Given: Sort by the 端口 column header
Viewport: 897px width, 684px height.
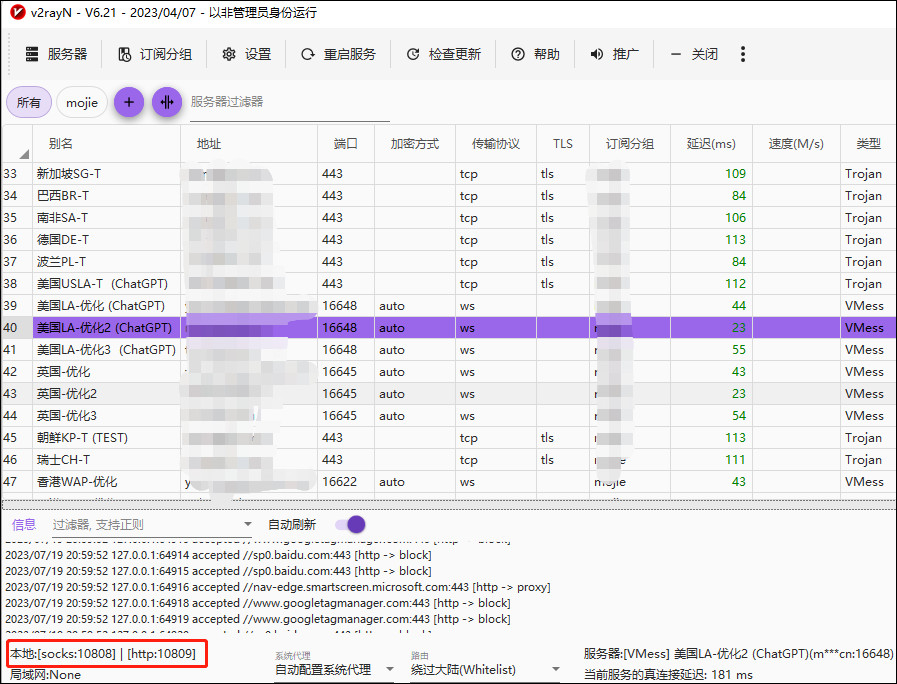Looking at the screenshot, I should point(346,144).
